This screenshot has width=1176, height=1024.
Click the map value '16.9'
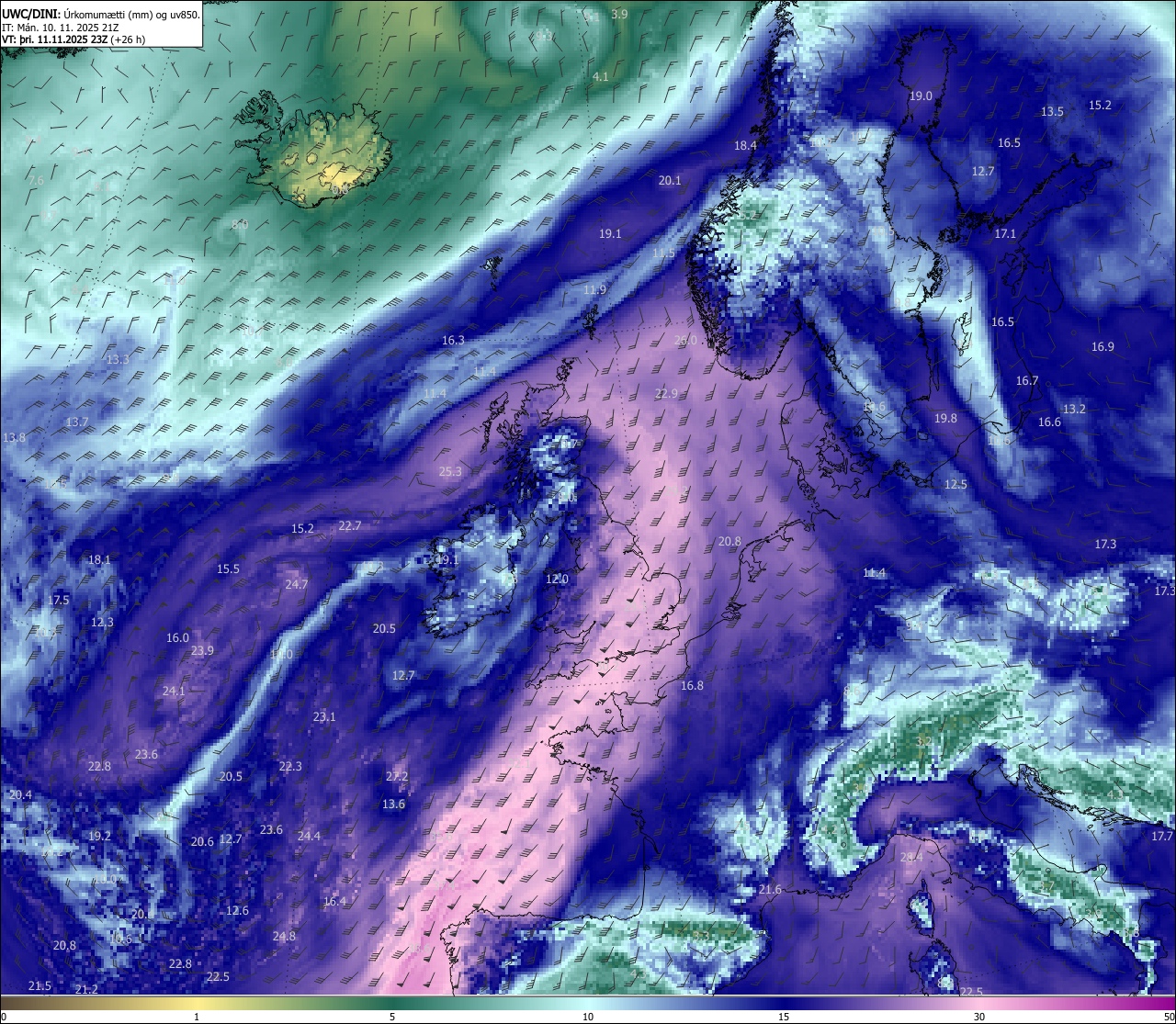(1102, 346)
